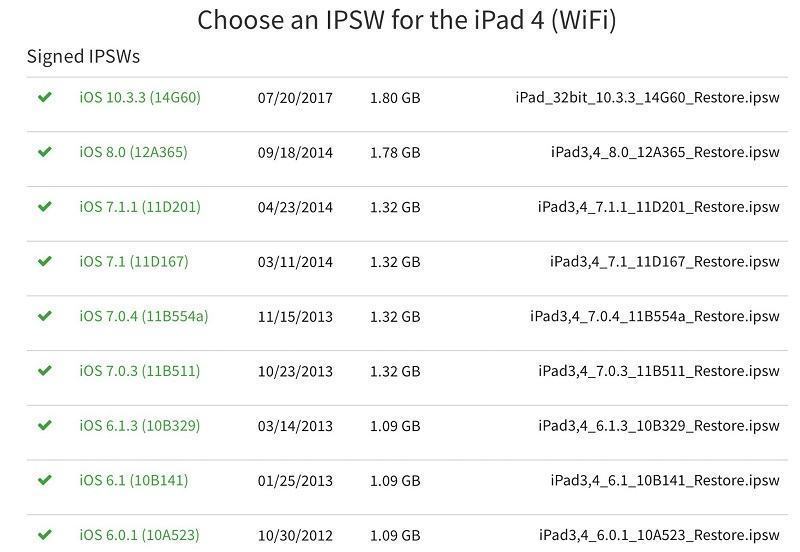Click the checkmark icon for iOS 6.1 (10B141)
Viewport: 800px width, 552px height.
coord(44,480)
